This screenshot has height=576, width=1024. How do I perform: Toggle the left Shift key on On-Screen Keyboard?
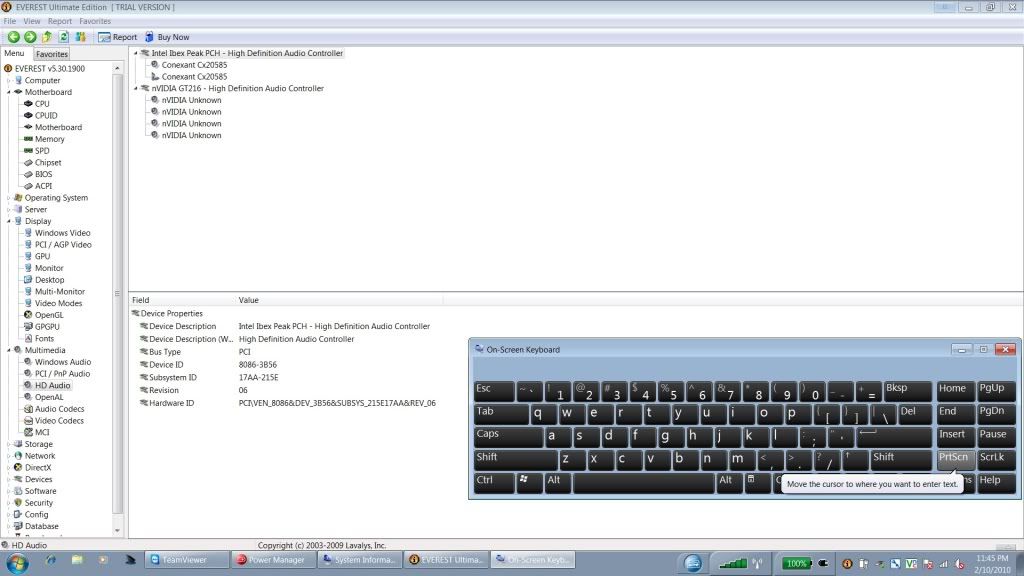pyautogui.click(x=515, y=459)
